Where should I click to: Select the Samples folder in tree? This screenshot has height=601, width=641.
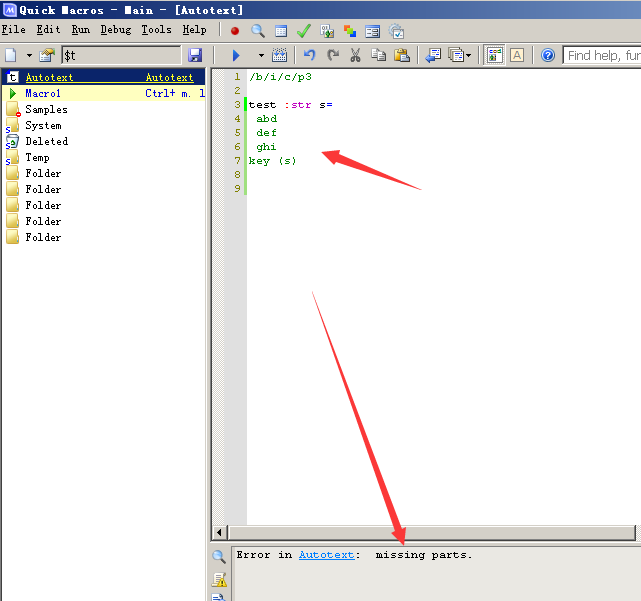[x=46, y=109]
